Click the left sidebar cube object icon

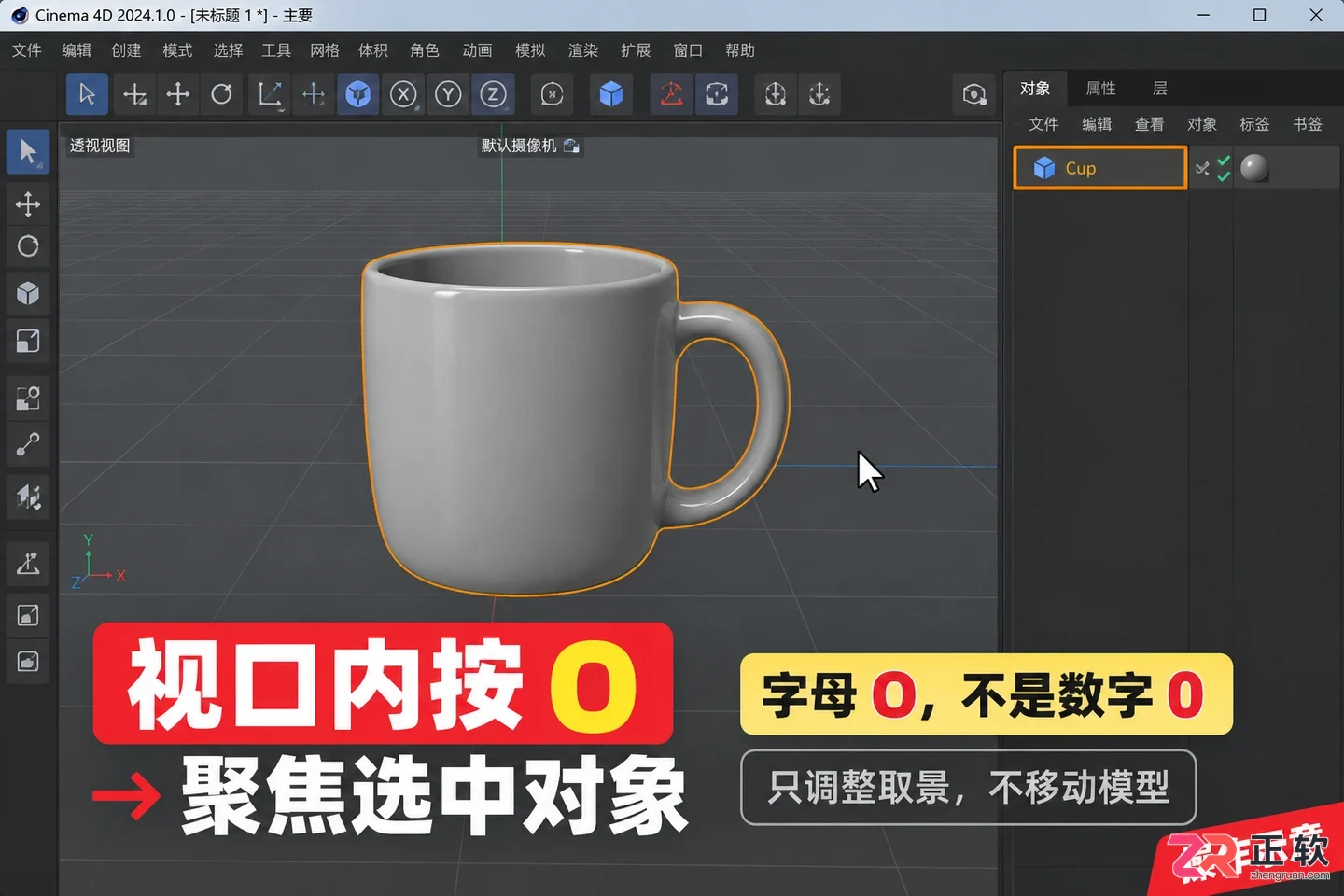(x=28, y=294)
